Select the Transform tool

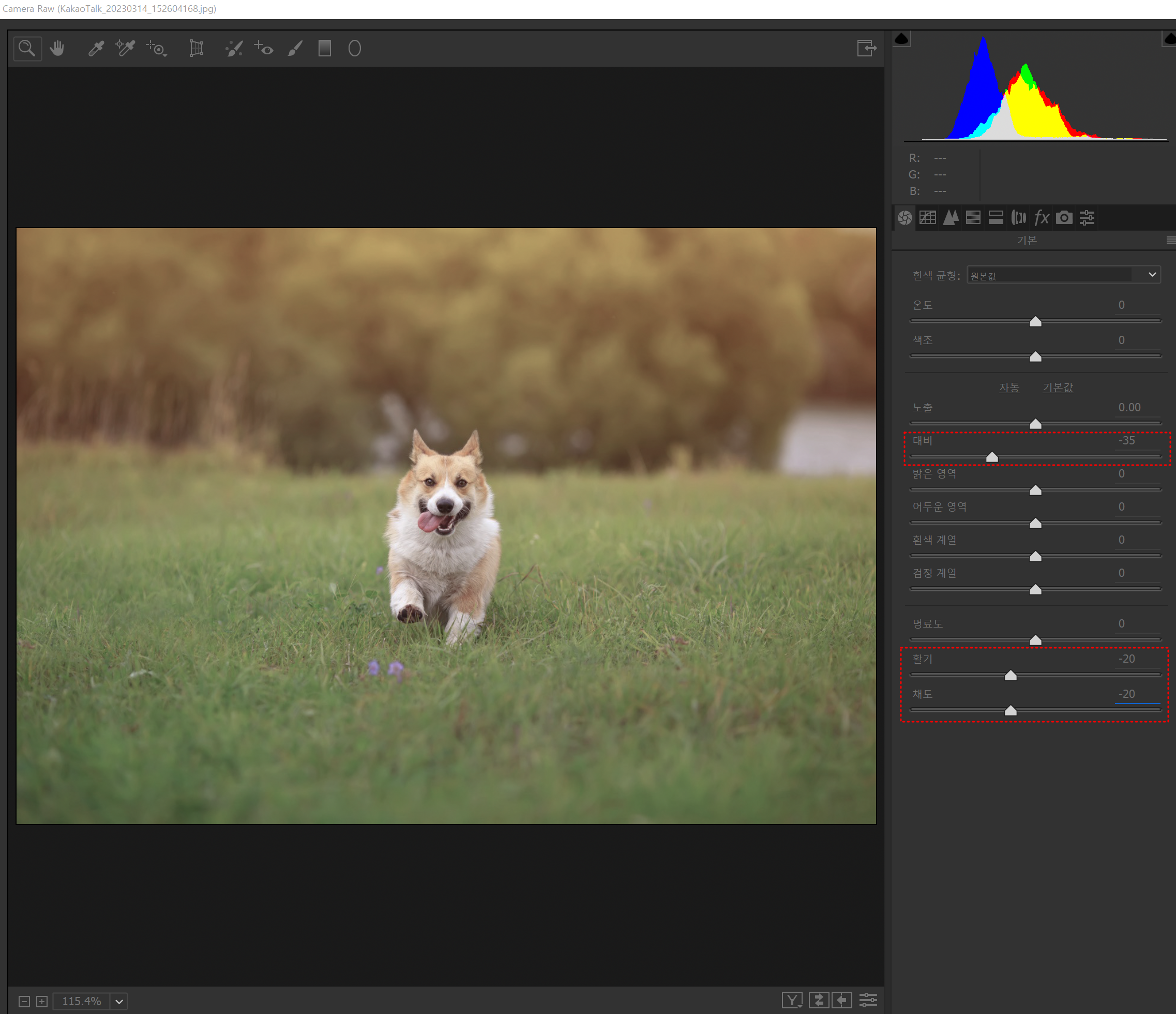pyautogui.click(x=197, y=48)
